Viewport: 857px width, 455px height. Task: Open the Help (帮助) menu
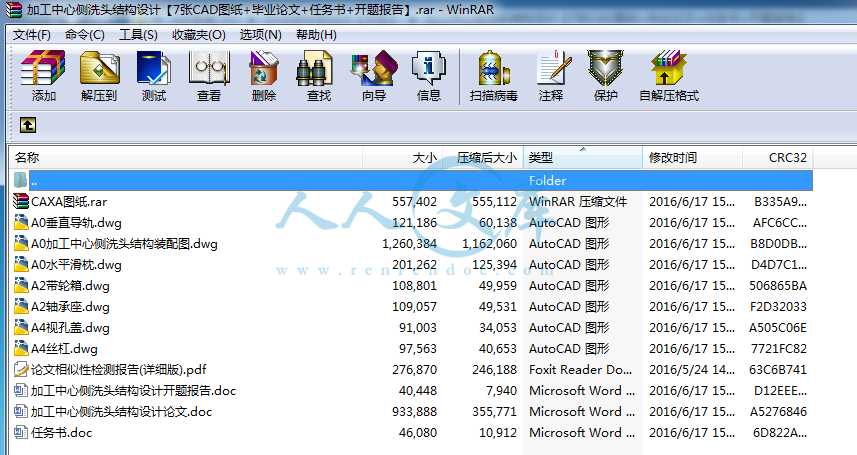point(316,35)
